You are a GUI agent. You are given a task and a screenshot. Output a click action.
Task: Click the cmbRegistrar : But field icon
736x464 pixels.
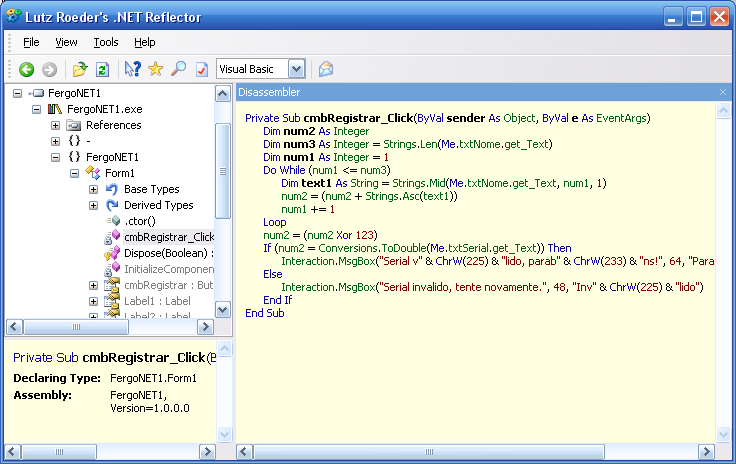[x=112, y=285]
